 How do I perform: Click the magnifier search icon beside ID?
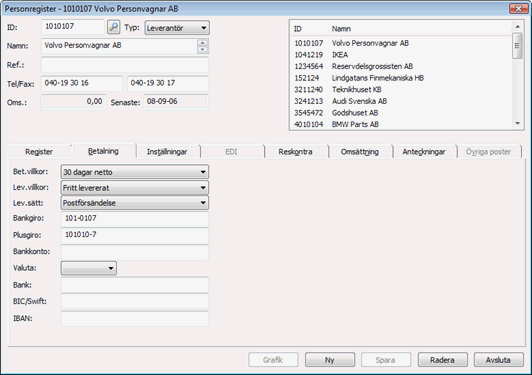pyautogui.click(x=114, y=27)
